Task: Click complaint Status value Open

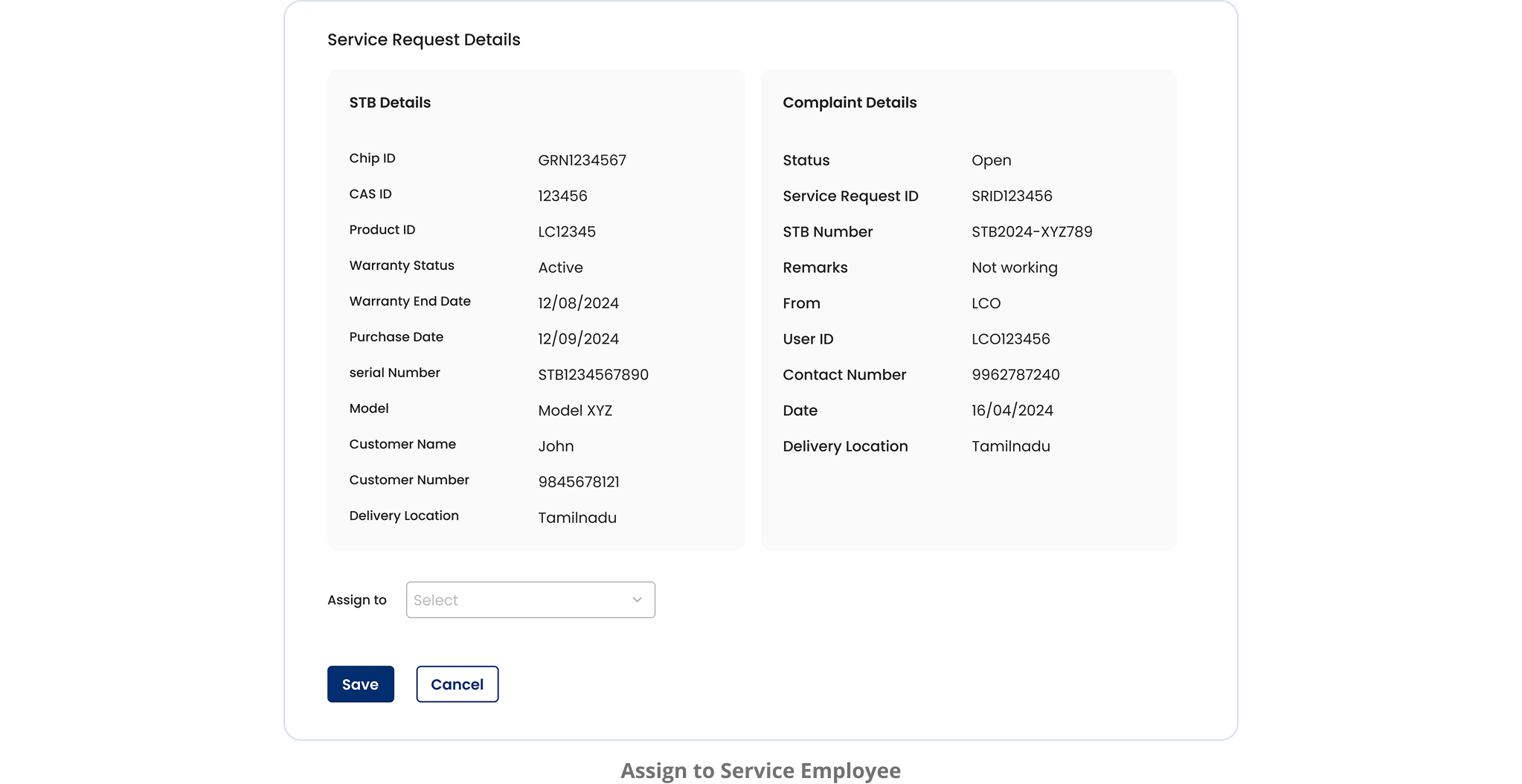Action: [x=992, y=160]
